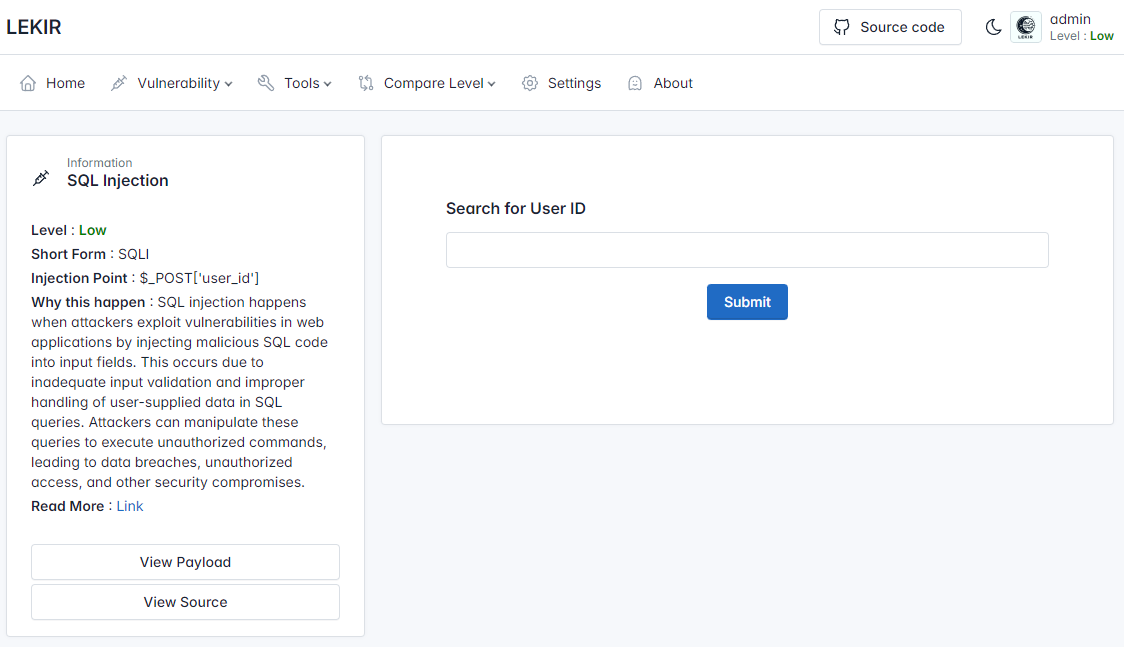Click the 'Search for User ID' label
This screenshot has height=647, width=1124.
tap(515, 209)
